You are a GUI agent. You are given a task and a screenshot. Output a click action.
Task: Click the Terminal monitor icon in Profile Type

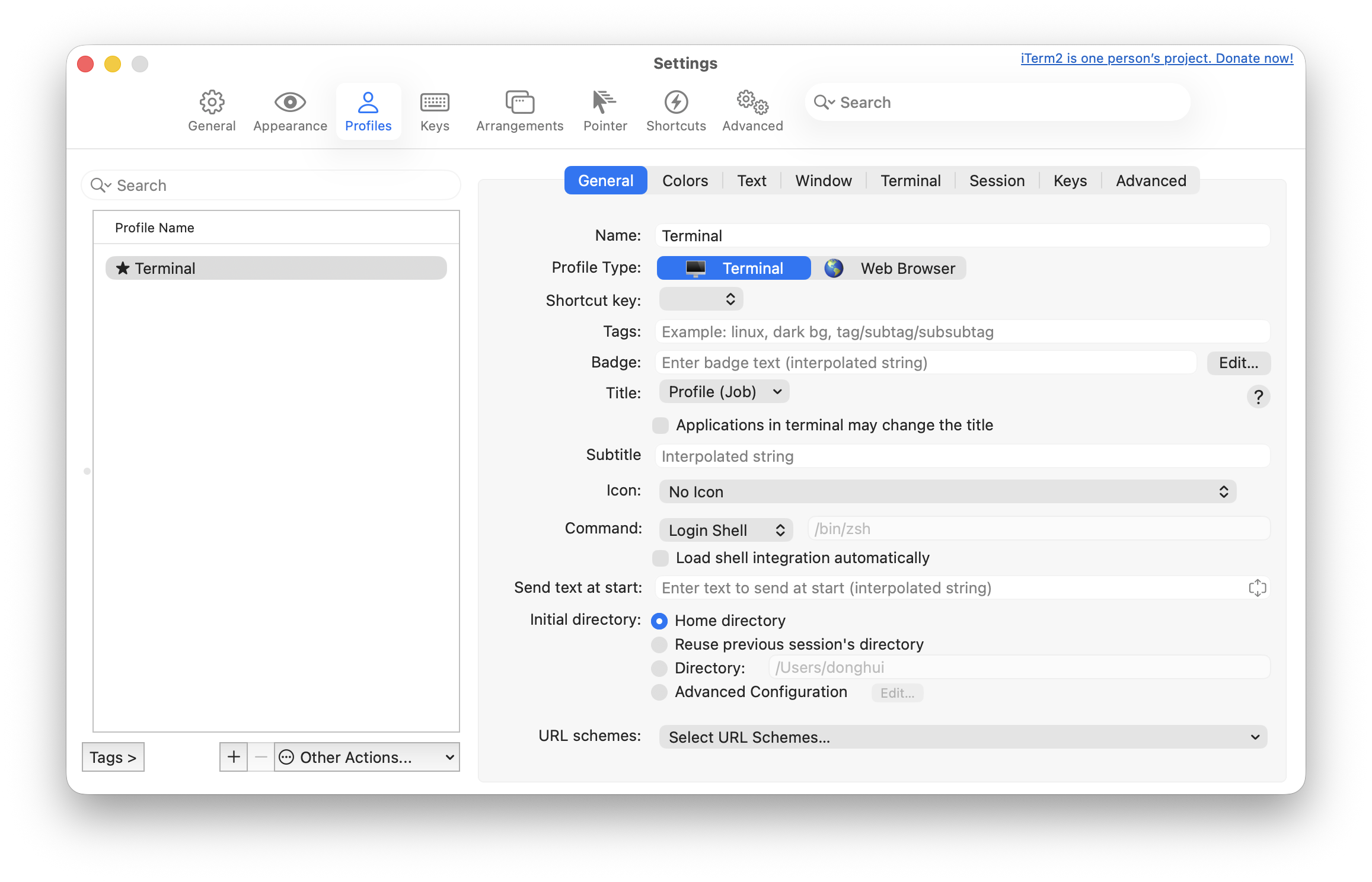click(695, 268)
